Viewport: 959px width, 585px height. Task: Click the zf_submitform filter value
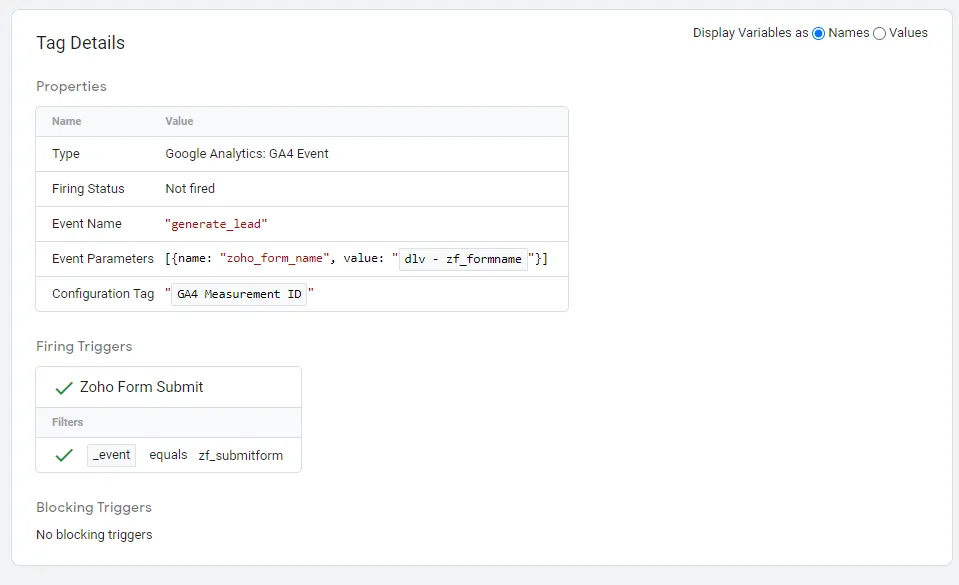240,455
